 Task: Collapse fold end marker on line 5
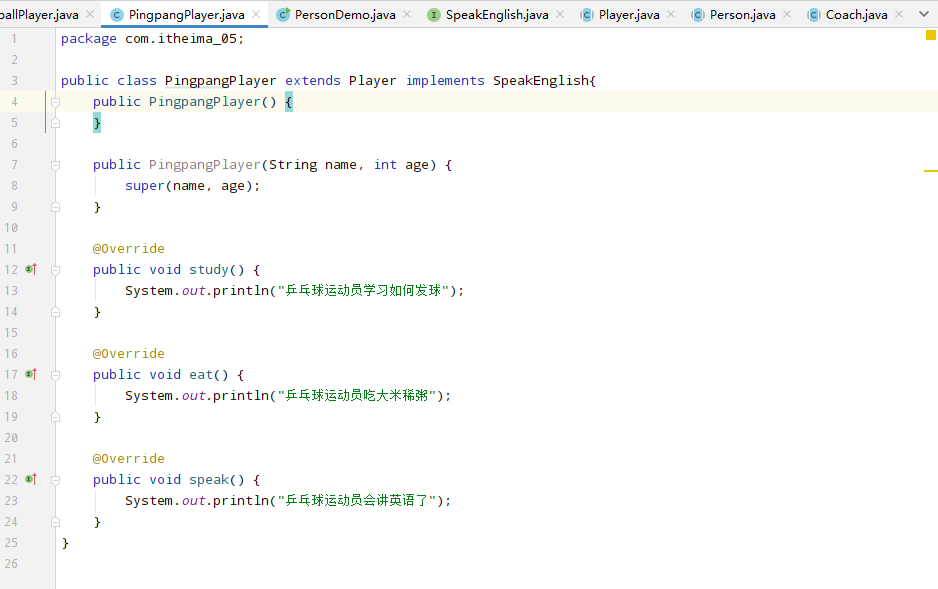pyautogui.click(x=56, y=123)
